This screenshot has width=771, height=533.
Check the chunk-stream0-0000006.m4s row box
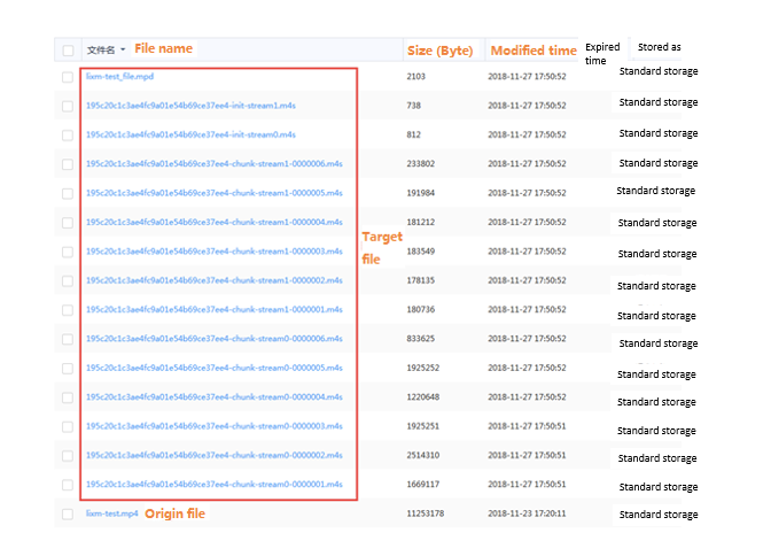[x=68, y=339]
